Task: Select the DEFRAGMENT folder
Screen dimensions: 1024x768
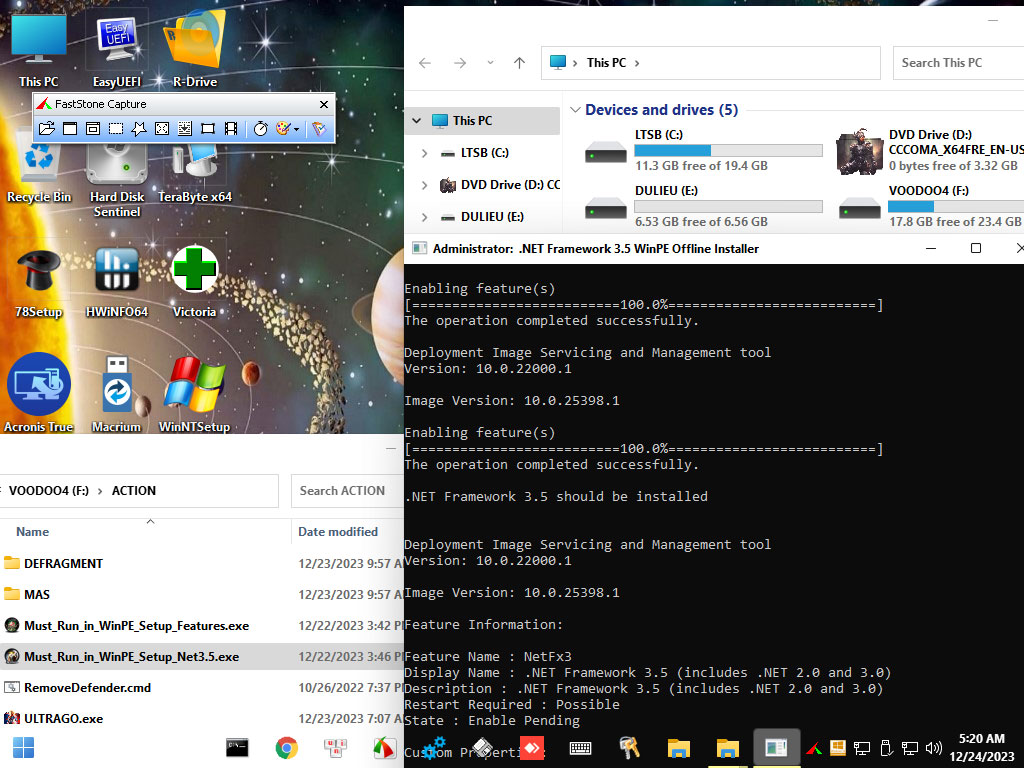Action: pos(202,564)
